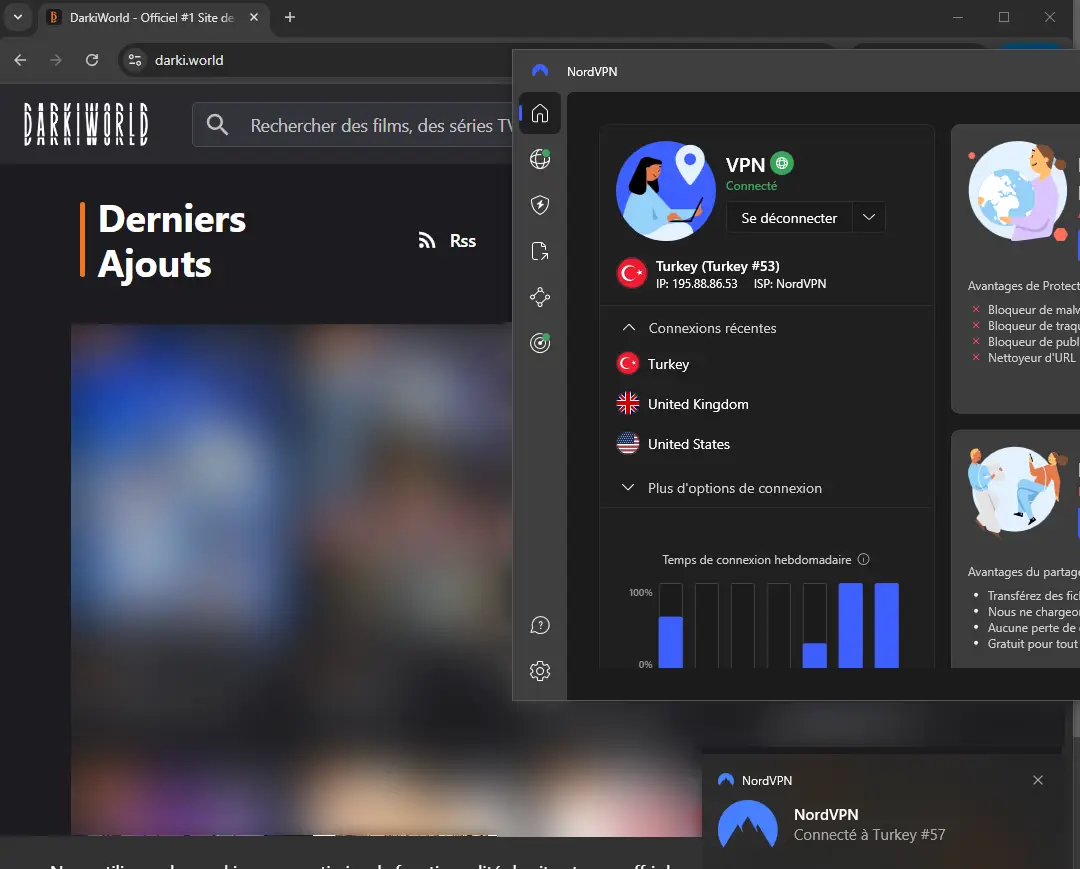
Task: Click the Turkey flag of current server
Action: (x=631, y=273)
